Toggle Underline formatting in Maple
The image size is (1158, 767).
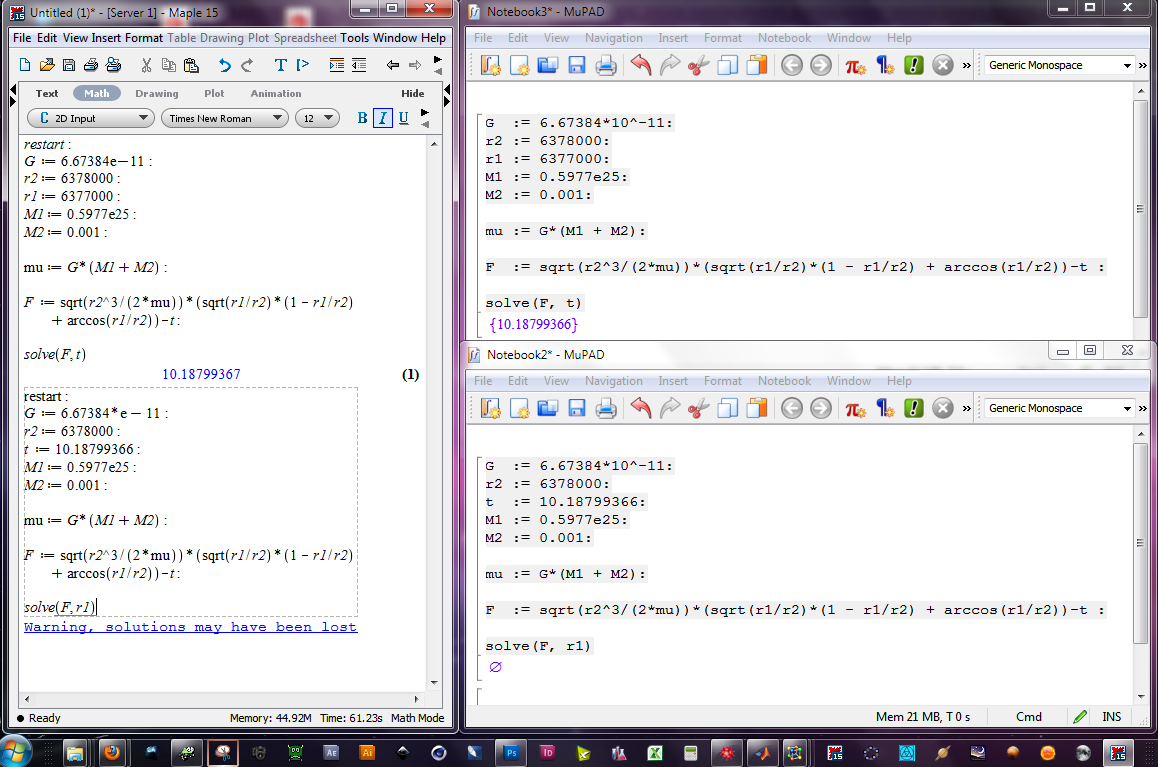[x=403, y=118]
